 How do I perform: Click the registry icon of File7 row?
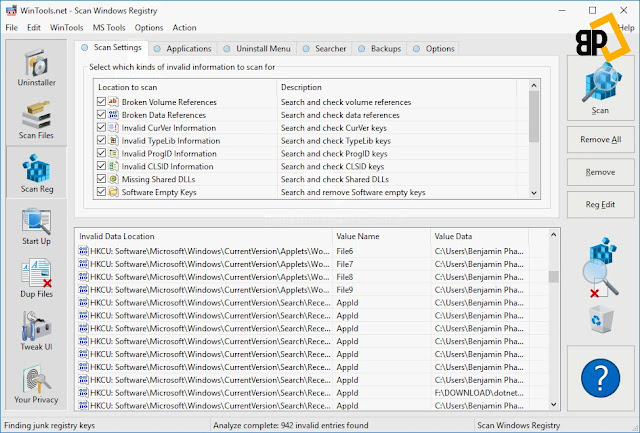click(83, 264)
